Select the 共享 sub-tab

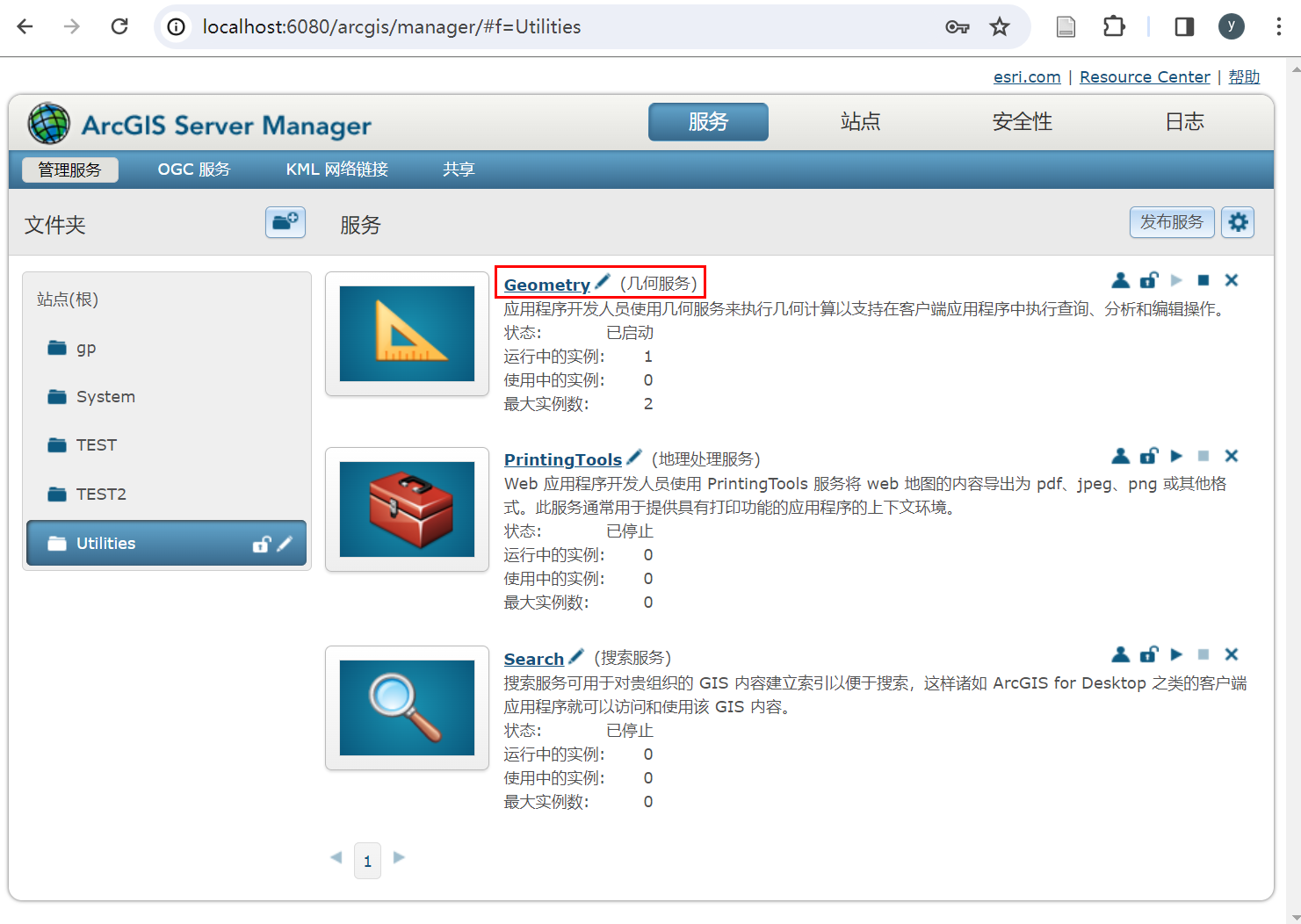point(459,170)
